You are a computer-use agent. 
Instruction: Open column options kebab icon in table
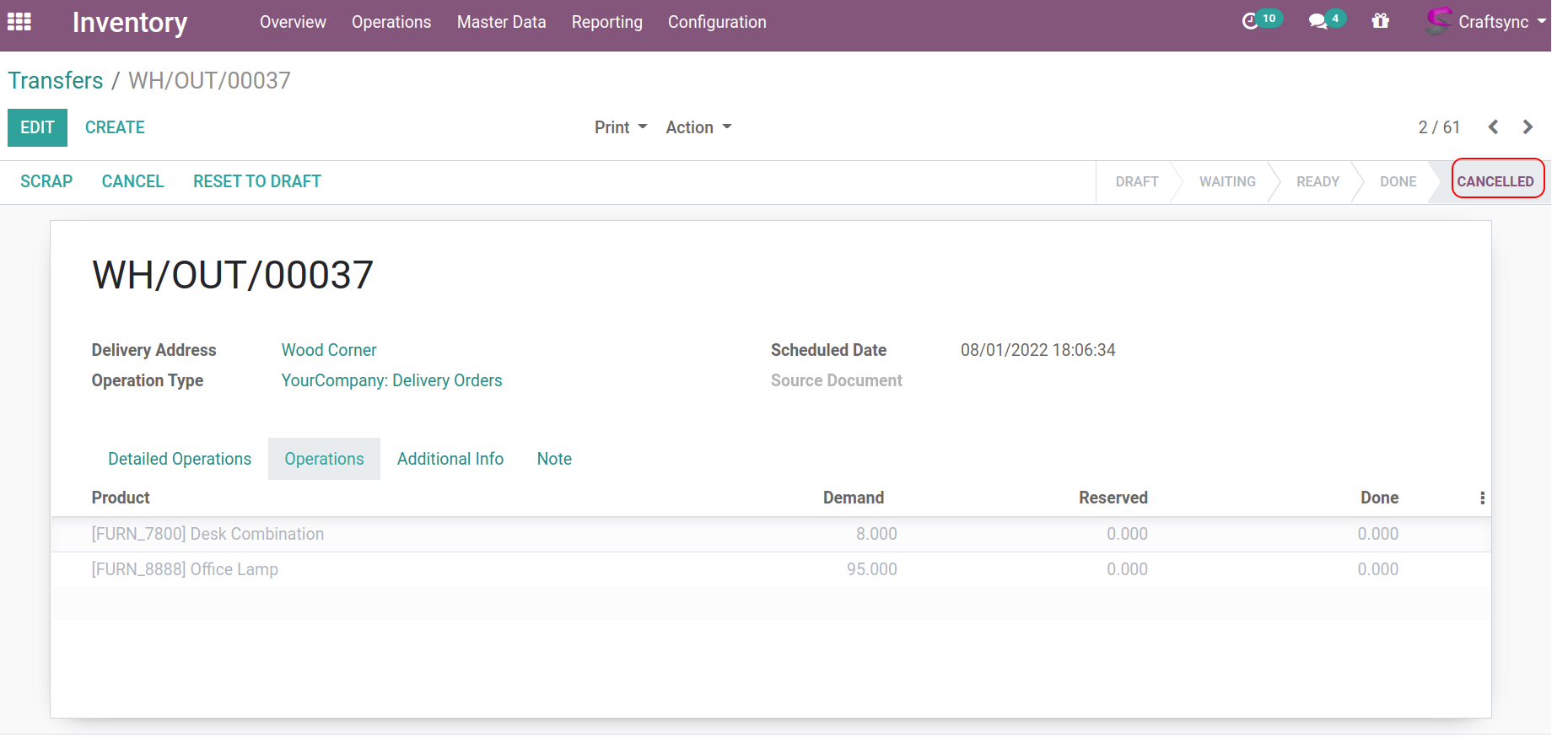(x=1482, y=498)
